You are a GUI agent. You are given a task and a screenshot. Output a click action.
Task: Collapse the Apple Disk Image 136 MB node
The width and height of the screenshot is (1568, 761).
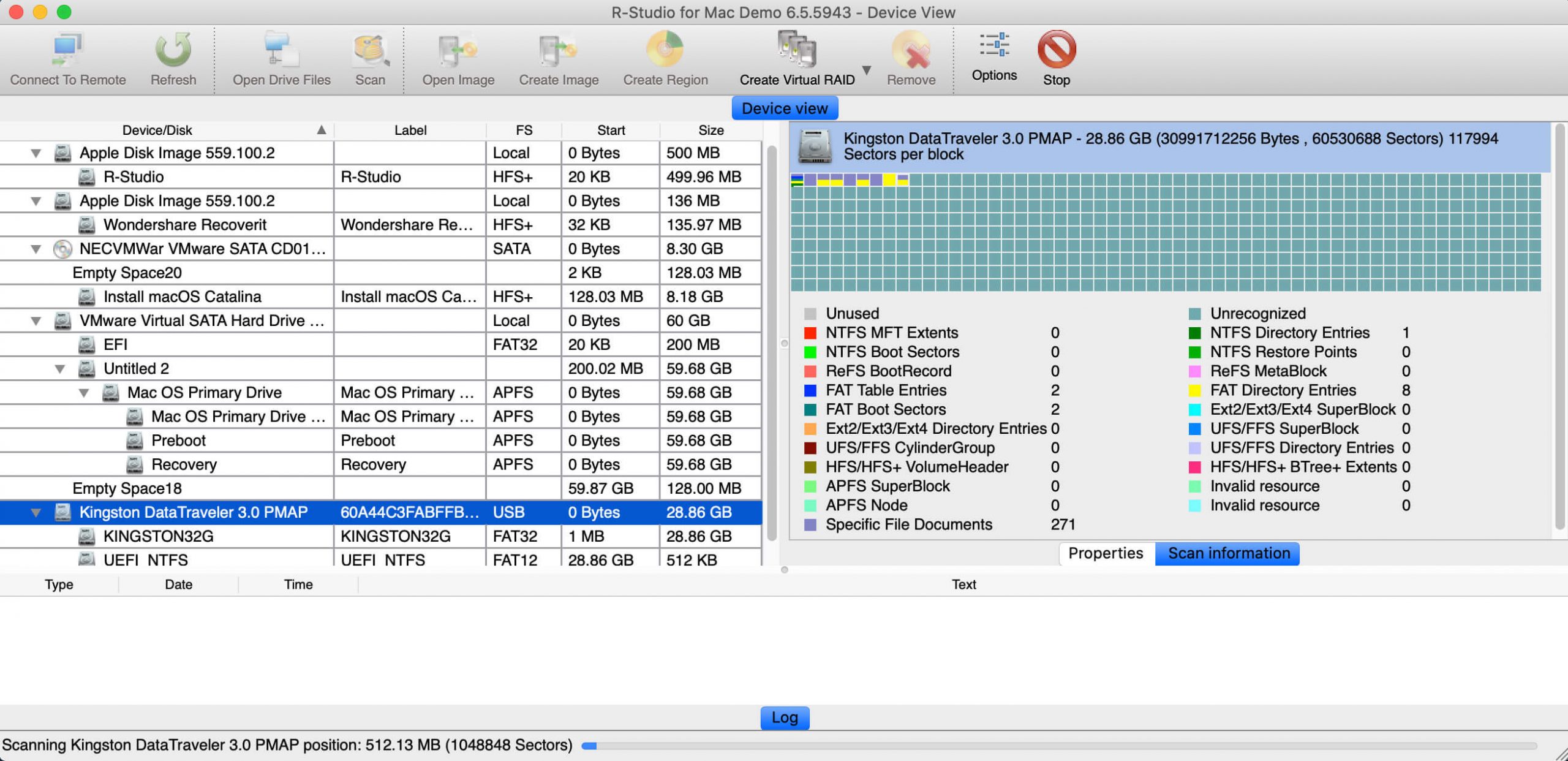point(36,201)
